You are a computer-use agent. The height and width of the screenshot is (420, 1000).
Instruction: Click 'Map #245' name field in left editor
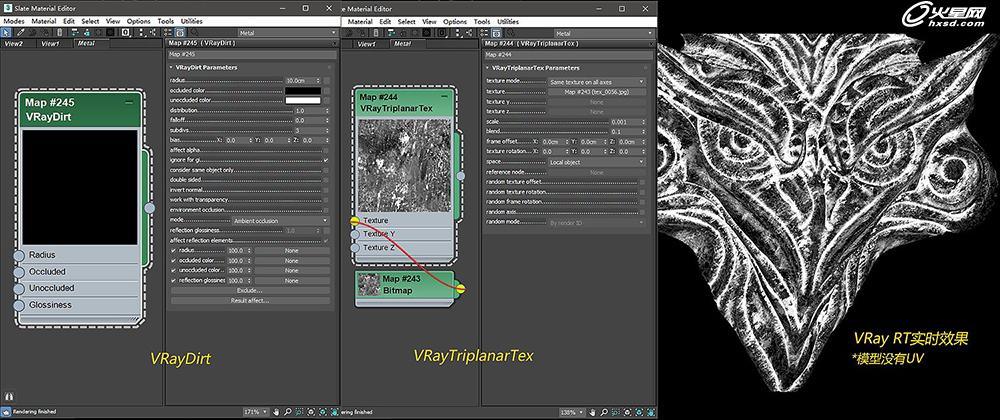point(252,54)
